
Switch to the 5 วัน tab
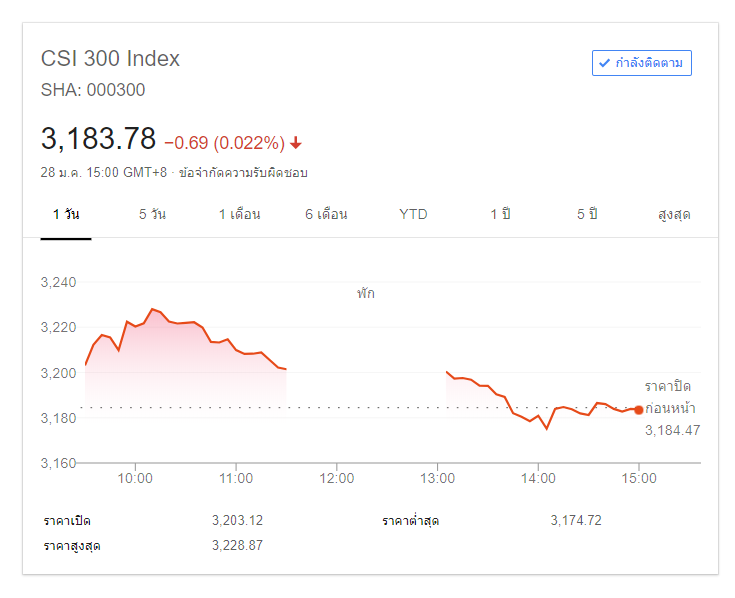pyautogui.click(x=152, y=215)
